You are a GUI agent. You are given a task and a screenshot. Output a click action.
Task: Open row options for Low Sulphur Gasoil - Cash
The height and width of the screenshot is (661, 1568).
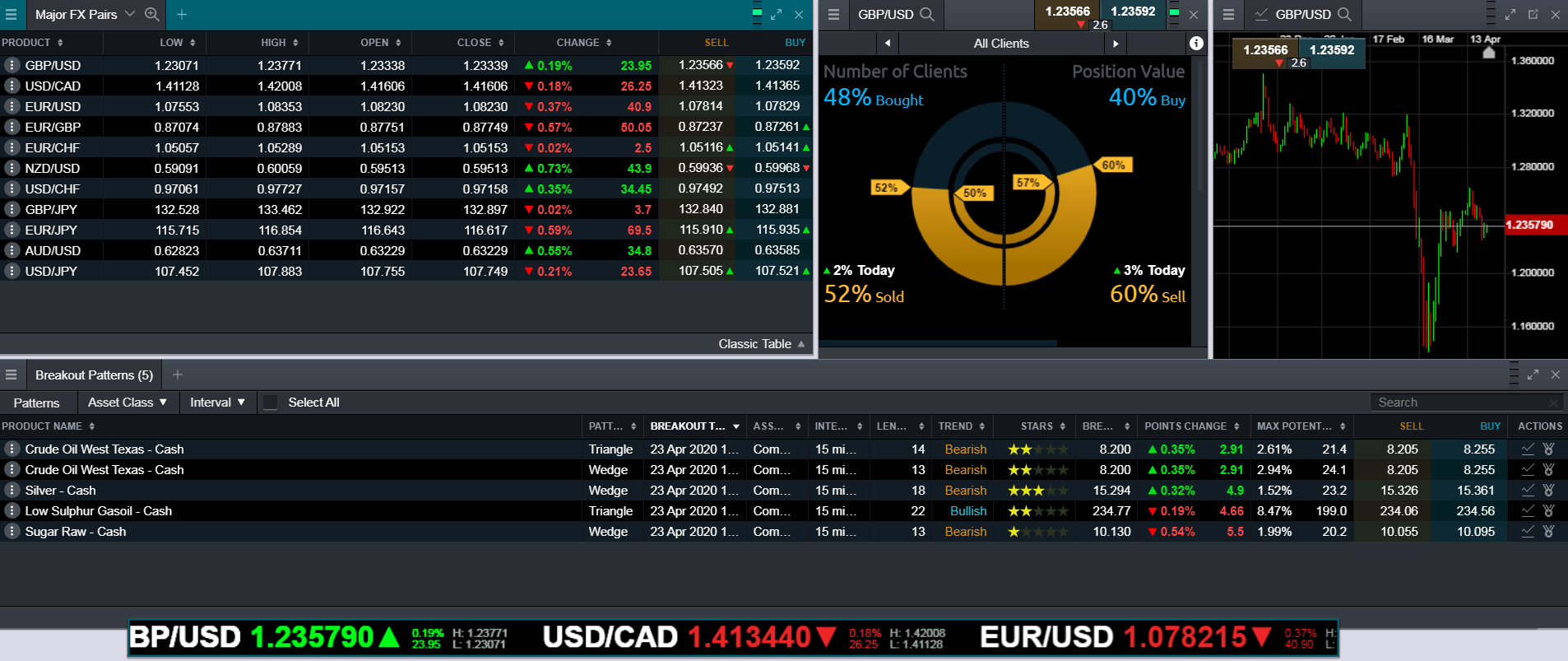point(12,510)
